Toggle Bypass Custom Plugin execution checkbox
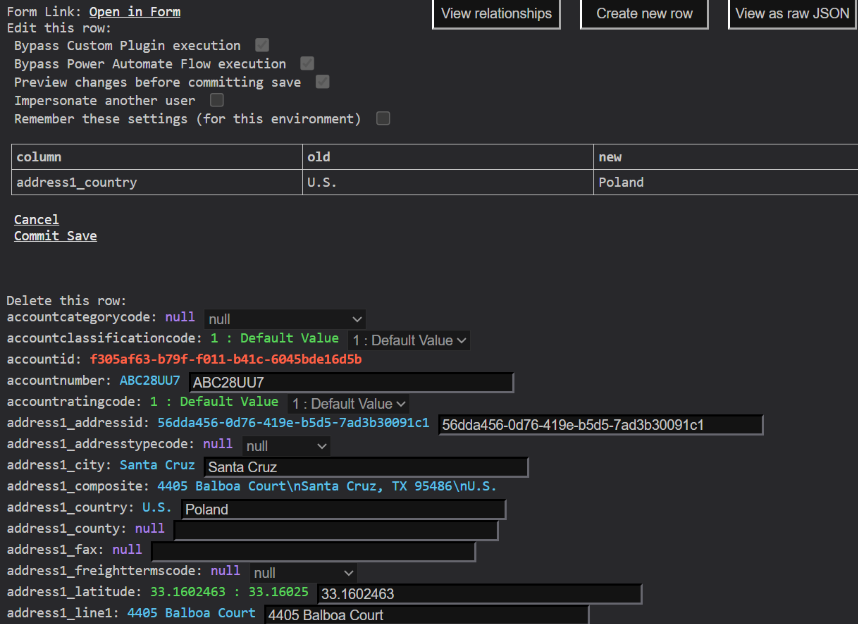 click(x=262, y=45)
